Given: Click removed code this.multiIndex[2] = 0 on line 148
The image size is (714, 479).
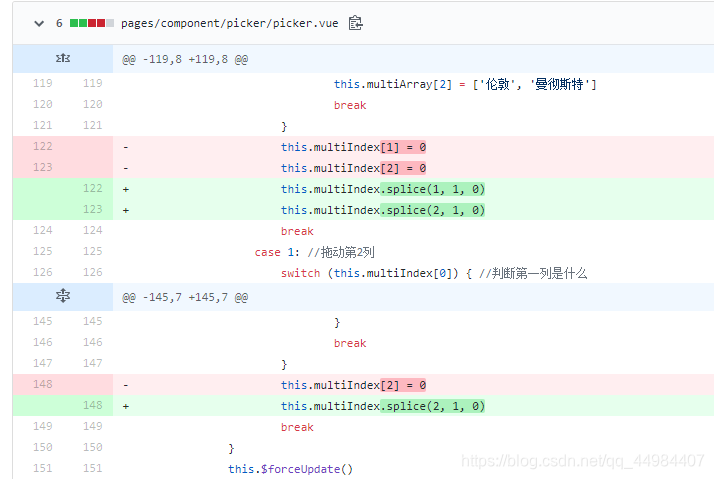Looking at the screenshot, I should pos(353,385).
